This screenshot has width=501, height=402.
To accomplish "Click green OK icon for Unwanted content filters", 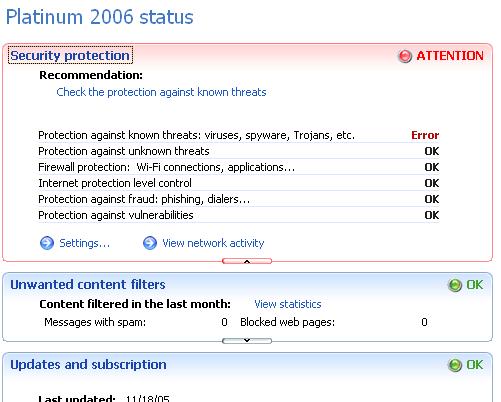I will 455,285.
